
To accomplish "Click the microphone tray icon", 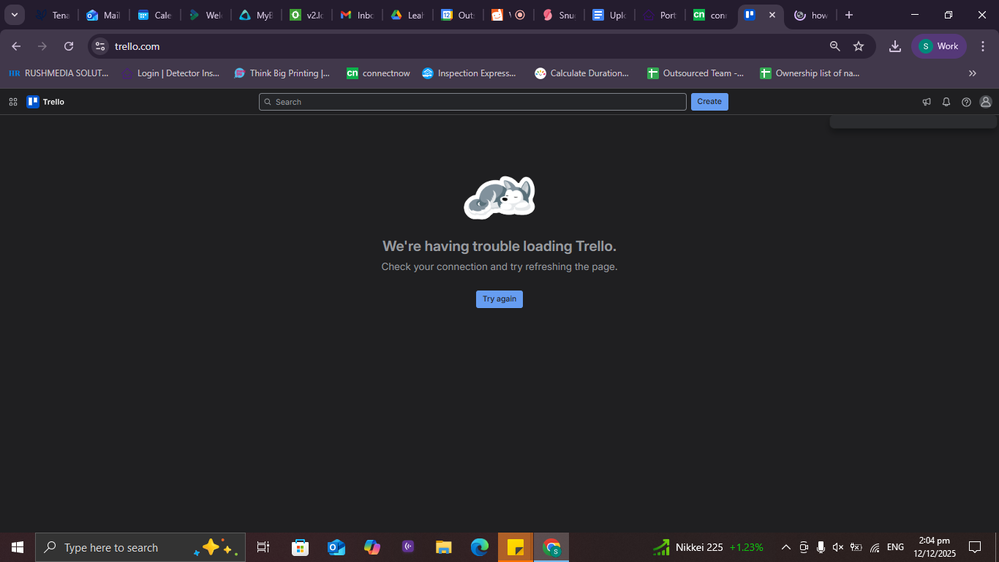I will [x=821, y=547].
